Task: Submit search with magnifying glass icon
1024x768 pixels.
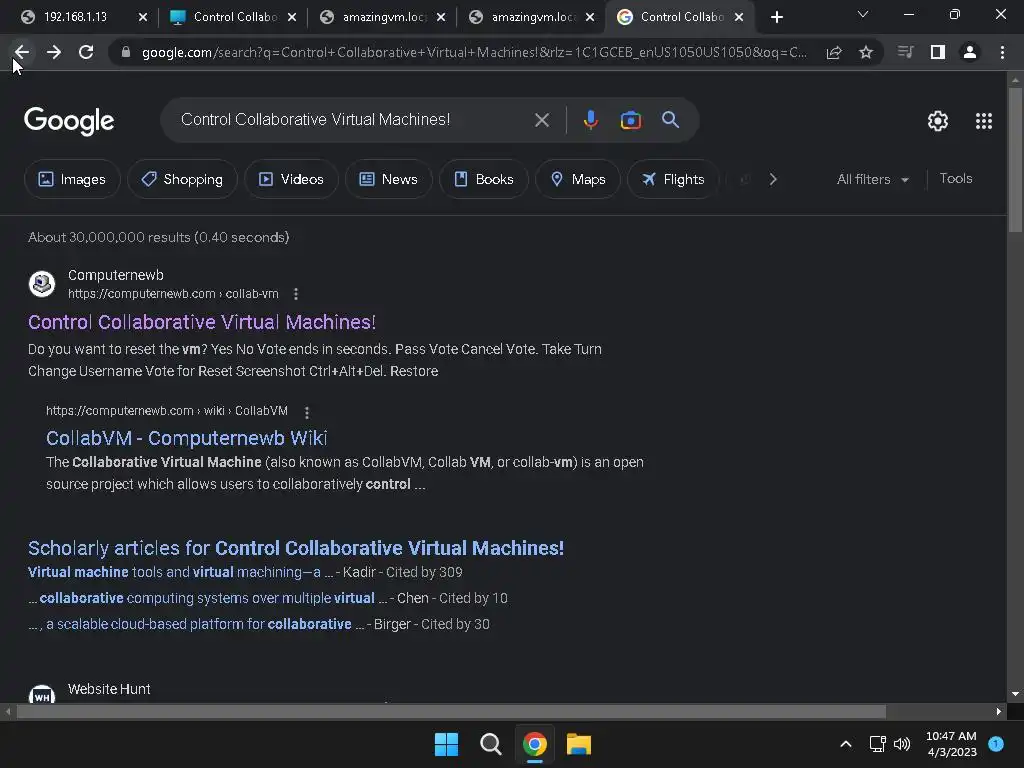Action: click(x=671, y=120)
